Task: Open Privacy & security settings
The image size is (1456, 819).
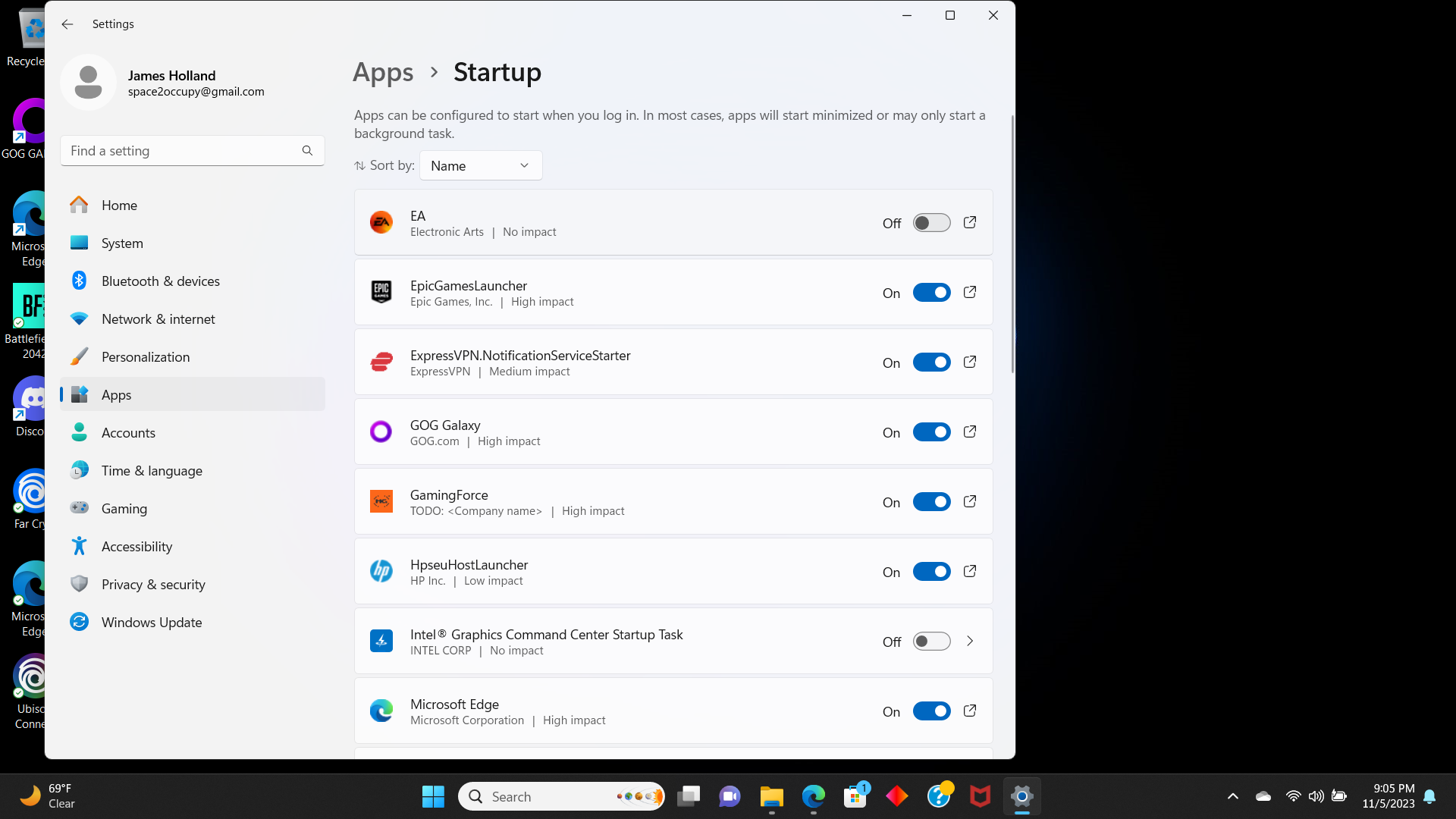Action: click(193, 584)
